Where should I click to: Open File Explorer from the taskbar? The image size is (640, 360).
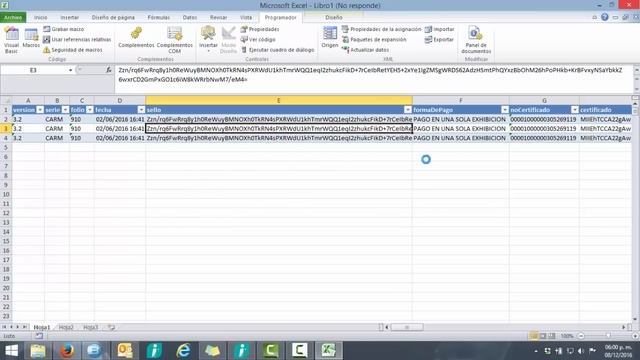click(x=38, y=351)
